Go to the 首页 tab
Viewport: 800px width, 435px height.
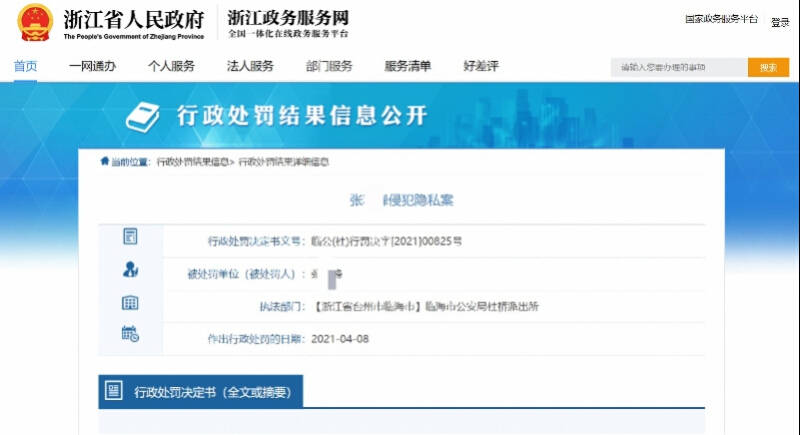25,67
